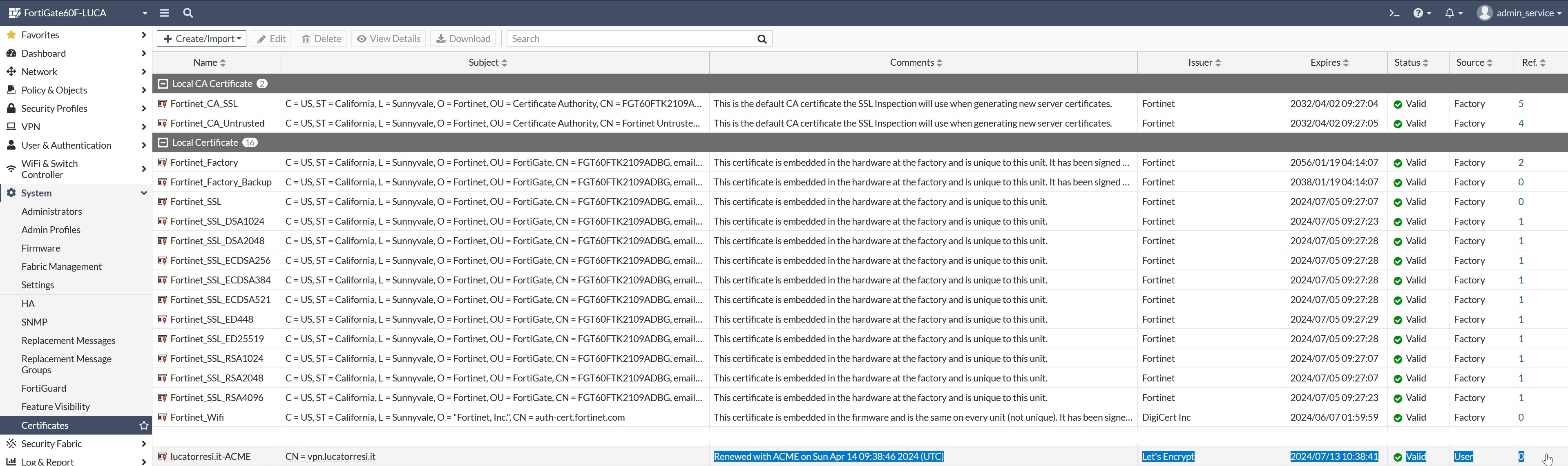Sort by the Ref. column

tap(1534, 62)
